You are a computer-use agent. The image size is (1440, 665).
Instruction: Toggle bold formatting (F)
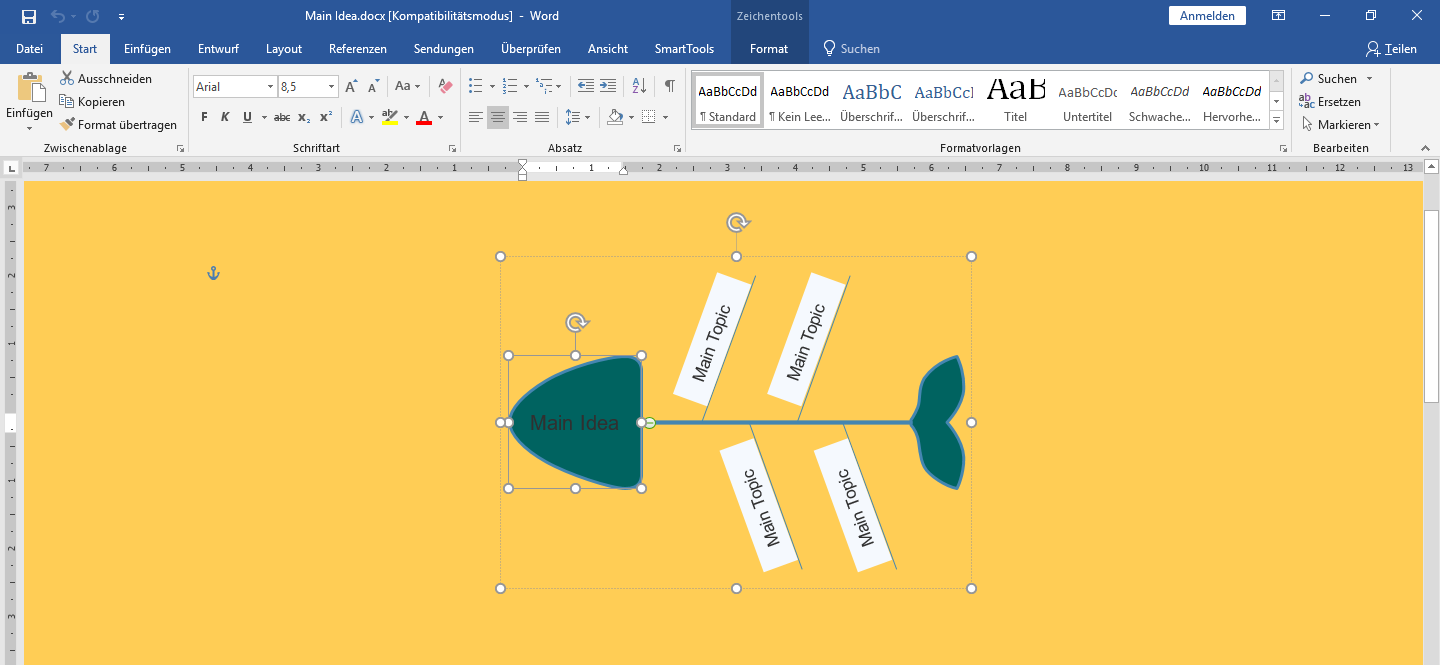tap(204, 118)
